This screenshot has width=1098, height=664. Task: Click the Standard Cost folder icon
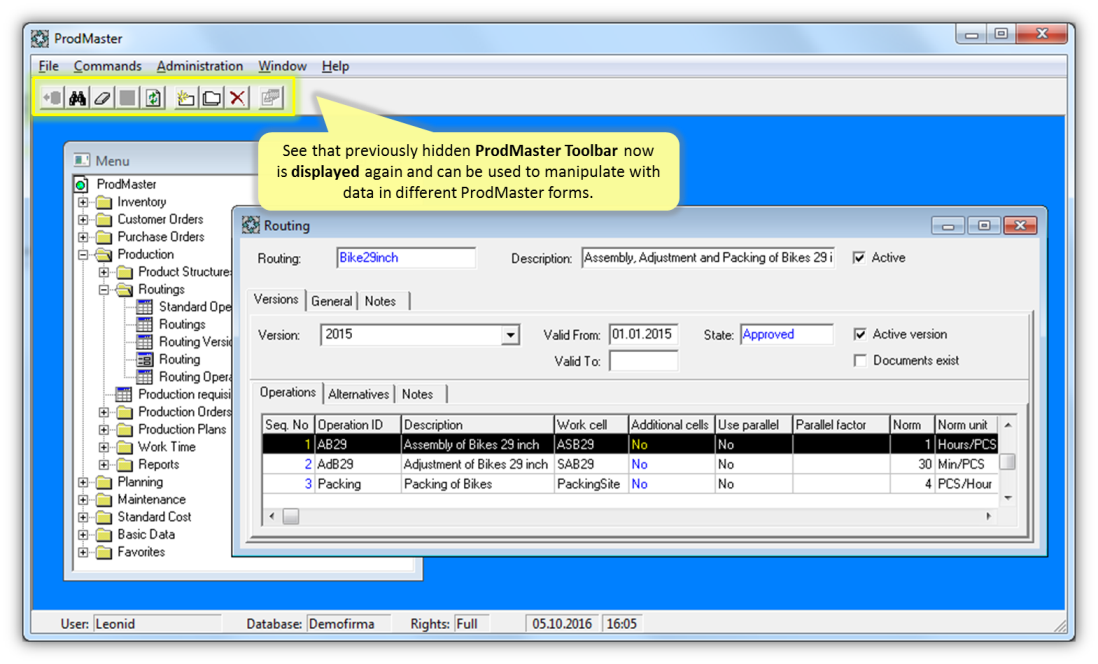[x=104, y=517]
